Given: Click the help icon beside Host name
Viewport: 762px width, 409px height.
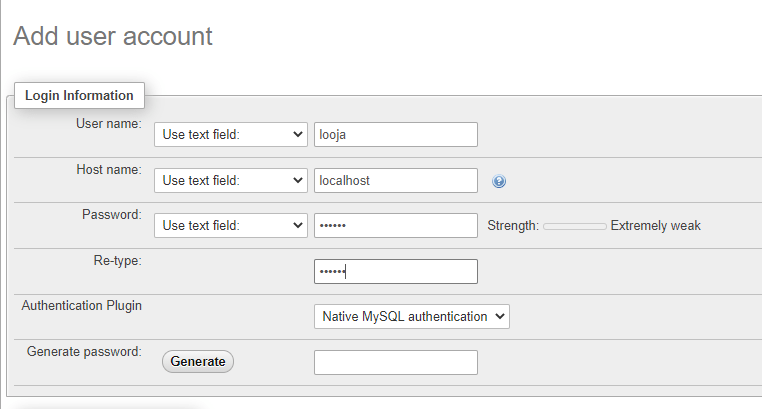Looking at the screenshot, I should point(499,181).
